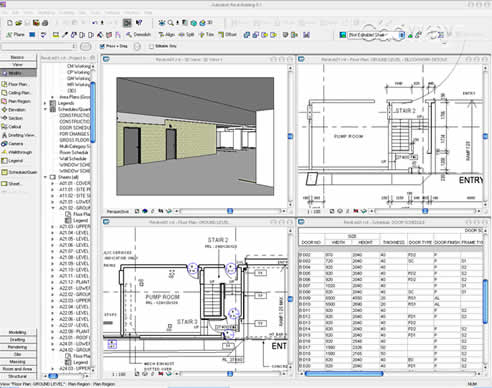492x388 pixels.
Task: Expand sheet A11.01 - SITE in browser
Action: (x=52, y=189)
